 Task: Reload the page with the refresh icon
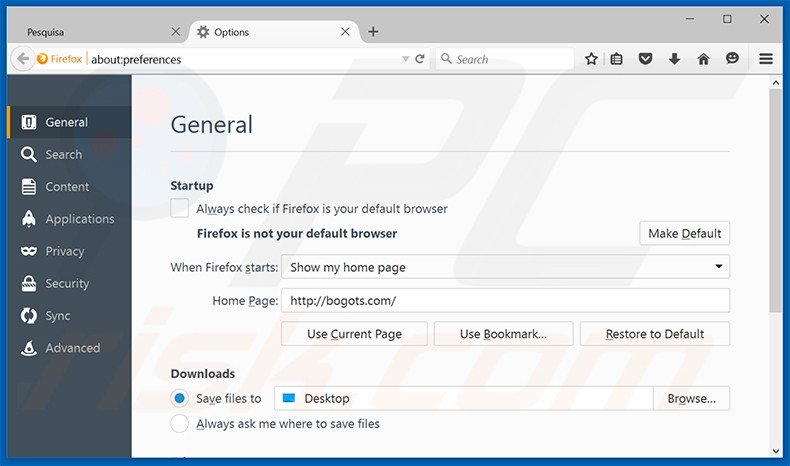point(420,59)
